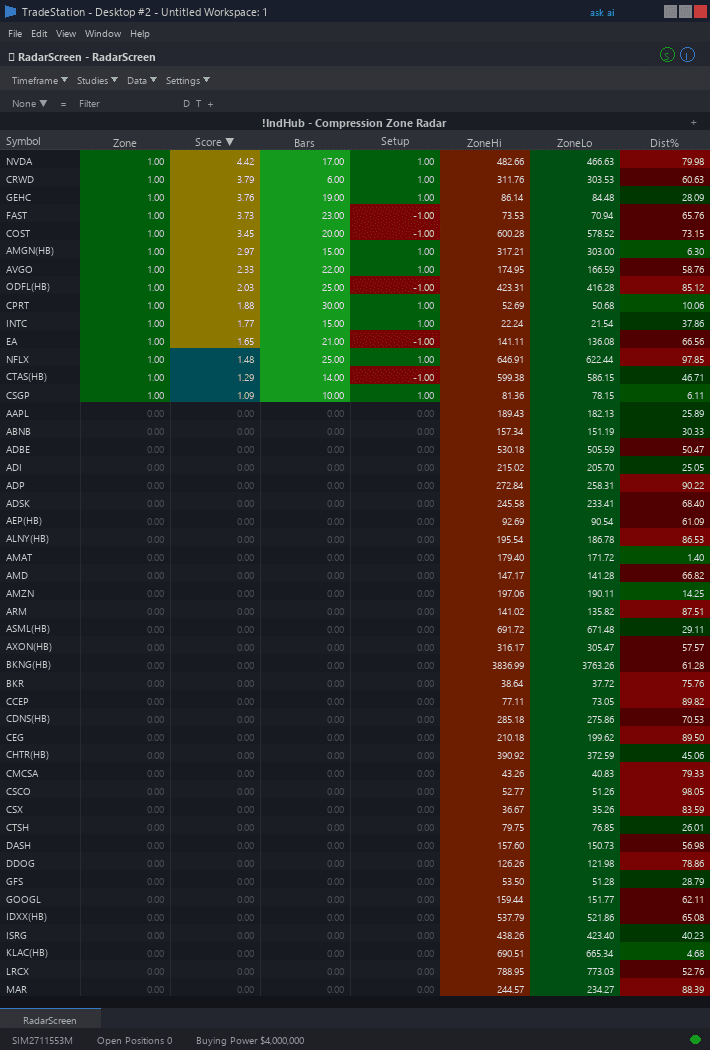The height and width of the screenshot is (1050, 710).
Task: Click NVDA score cell 4.42
Action: 215,161
